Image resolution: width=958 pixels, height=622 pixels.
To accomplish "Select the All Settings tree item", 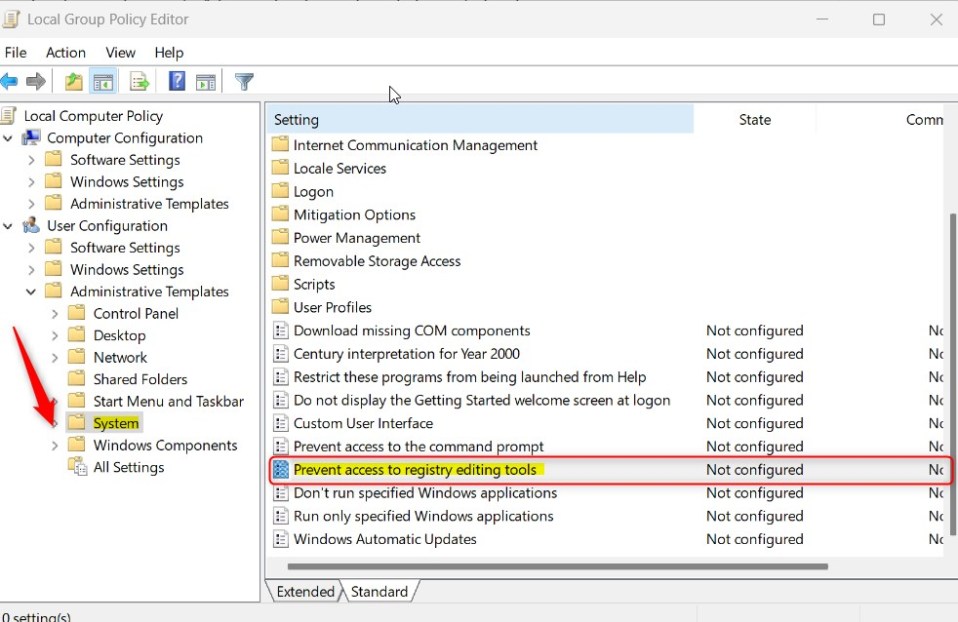I will point(128,468).
